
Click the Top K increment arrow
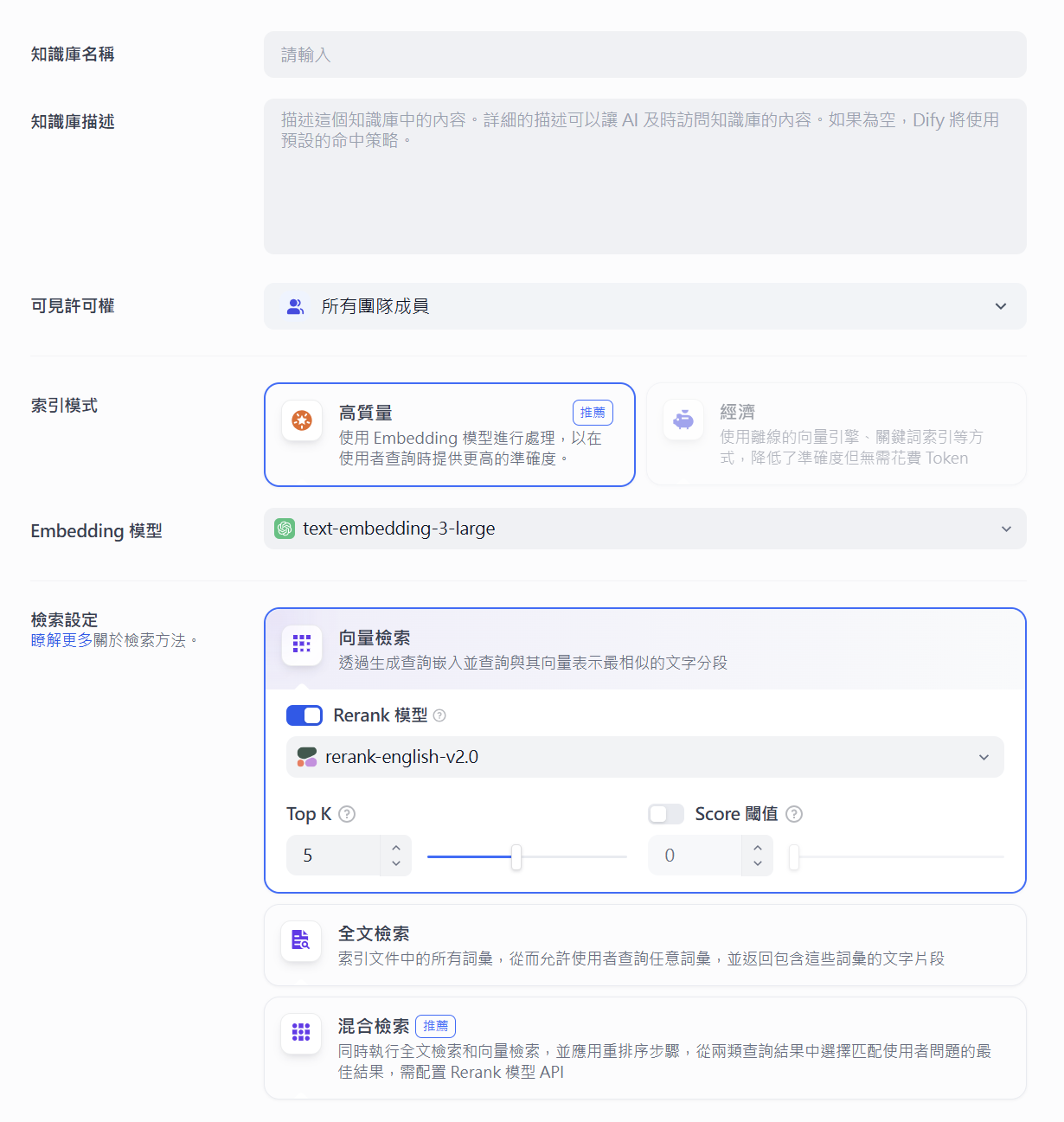pos(396,847)
